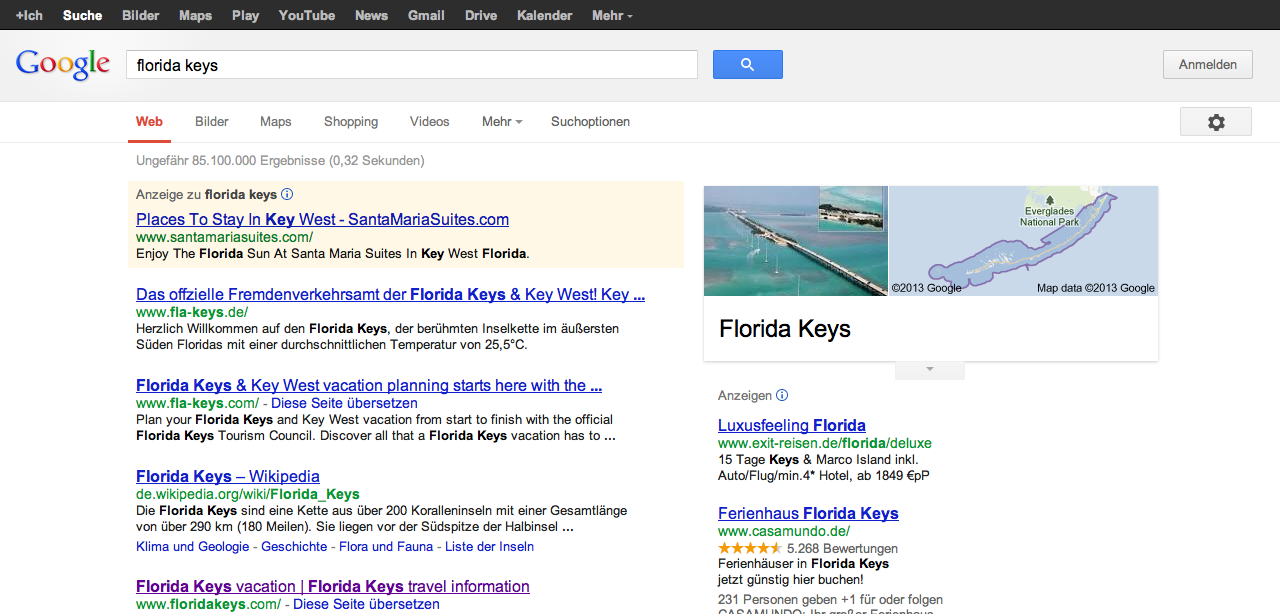
Task: Open Suchoptionen search tools
Action: [590, 122]
